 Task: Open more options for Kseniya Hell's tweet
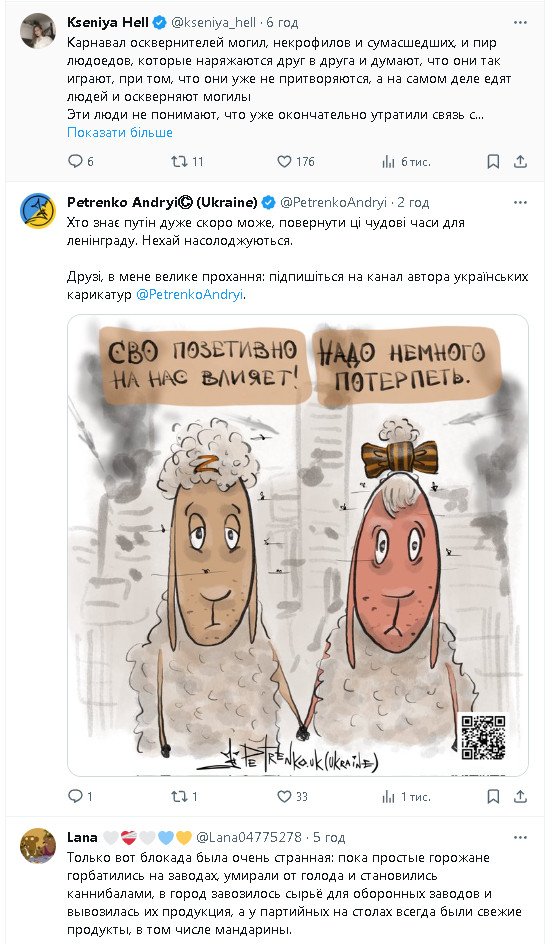click(521, 23)
